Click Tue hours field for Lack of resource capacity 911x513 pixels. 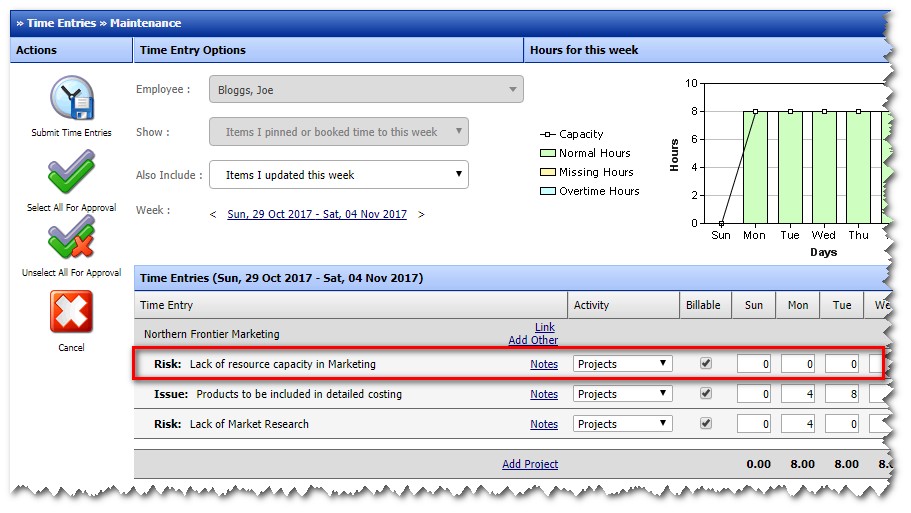(842, 364)
